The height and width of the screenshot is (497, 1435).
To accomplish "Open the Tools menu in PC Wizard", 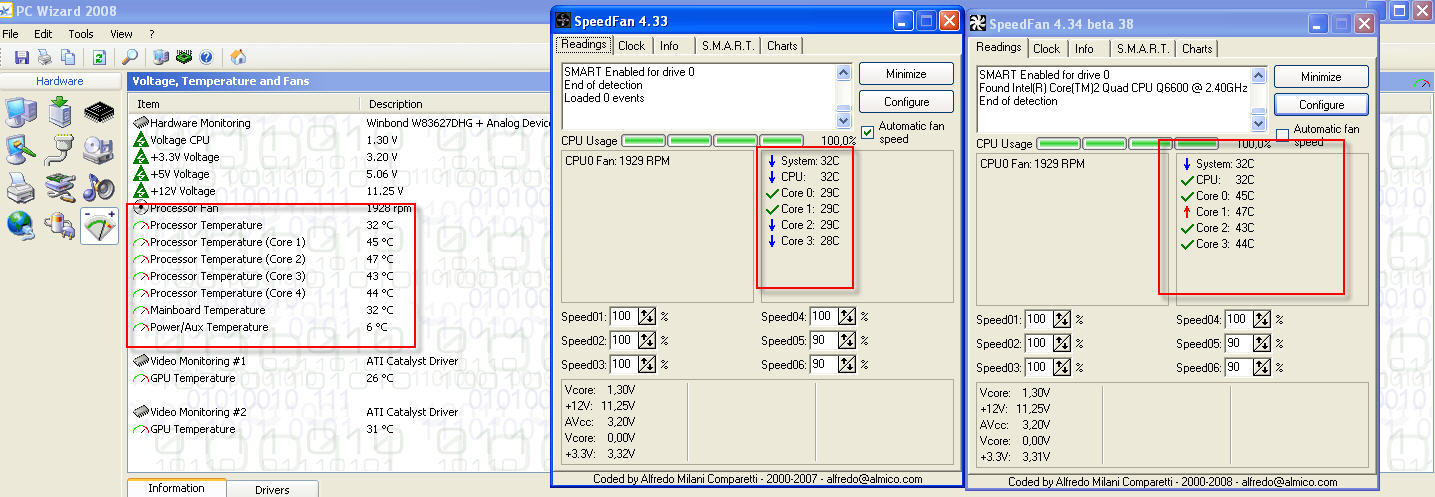I will click(x=81, y=34).
